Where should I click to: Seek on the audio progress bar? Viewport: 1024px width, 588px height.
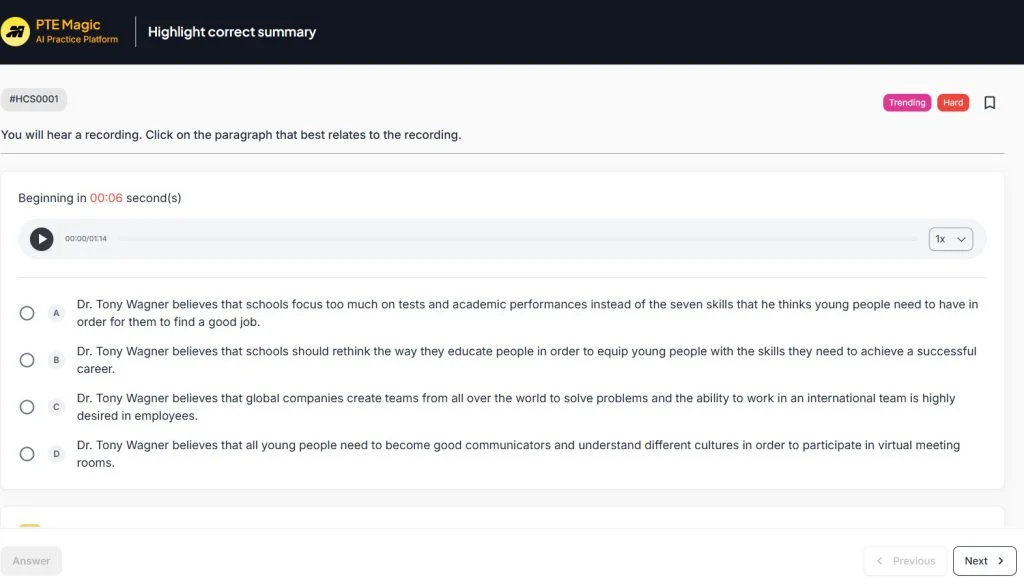click(x=517, y=239)
